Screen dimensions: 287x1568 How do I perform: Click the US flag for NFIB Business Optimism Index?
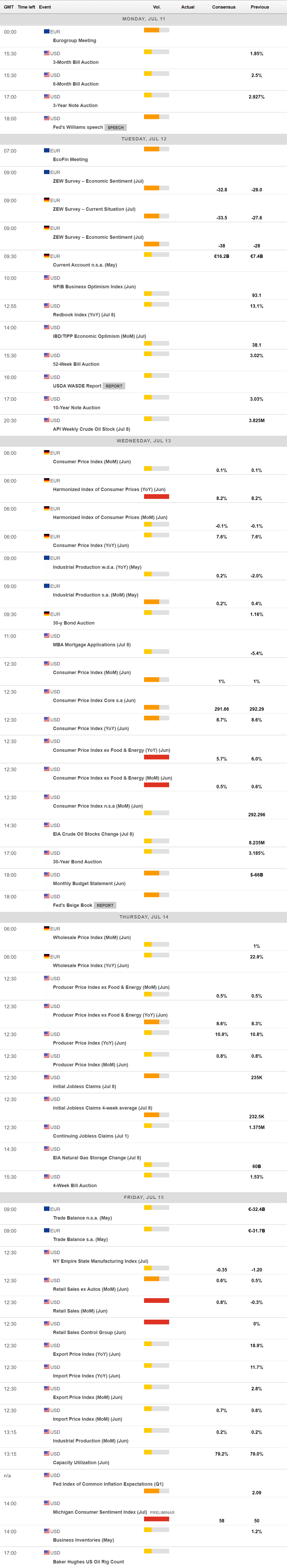[x=47, y=277]
